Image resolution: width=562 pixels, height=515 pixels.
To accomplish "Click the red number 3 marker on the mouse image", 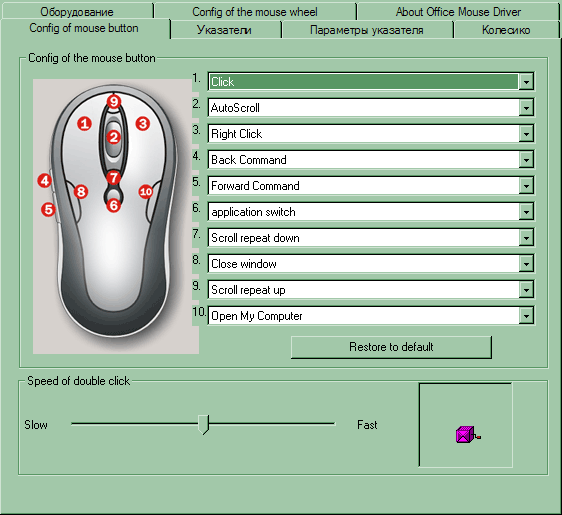I will point(143,124).
